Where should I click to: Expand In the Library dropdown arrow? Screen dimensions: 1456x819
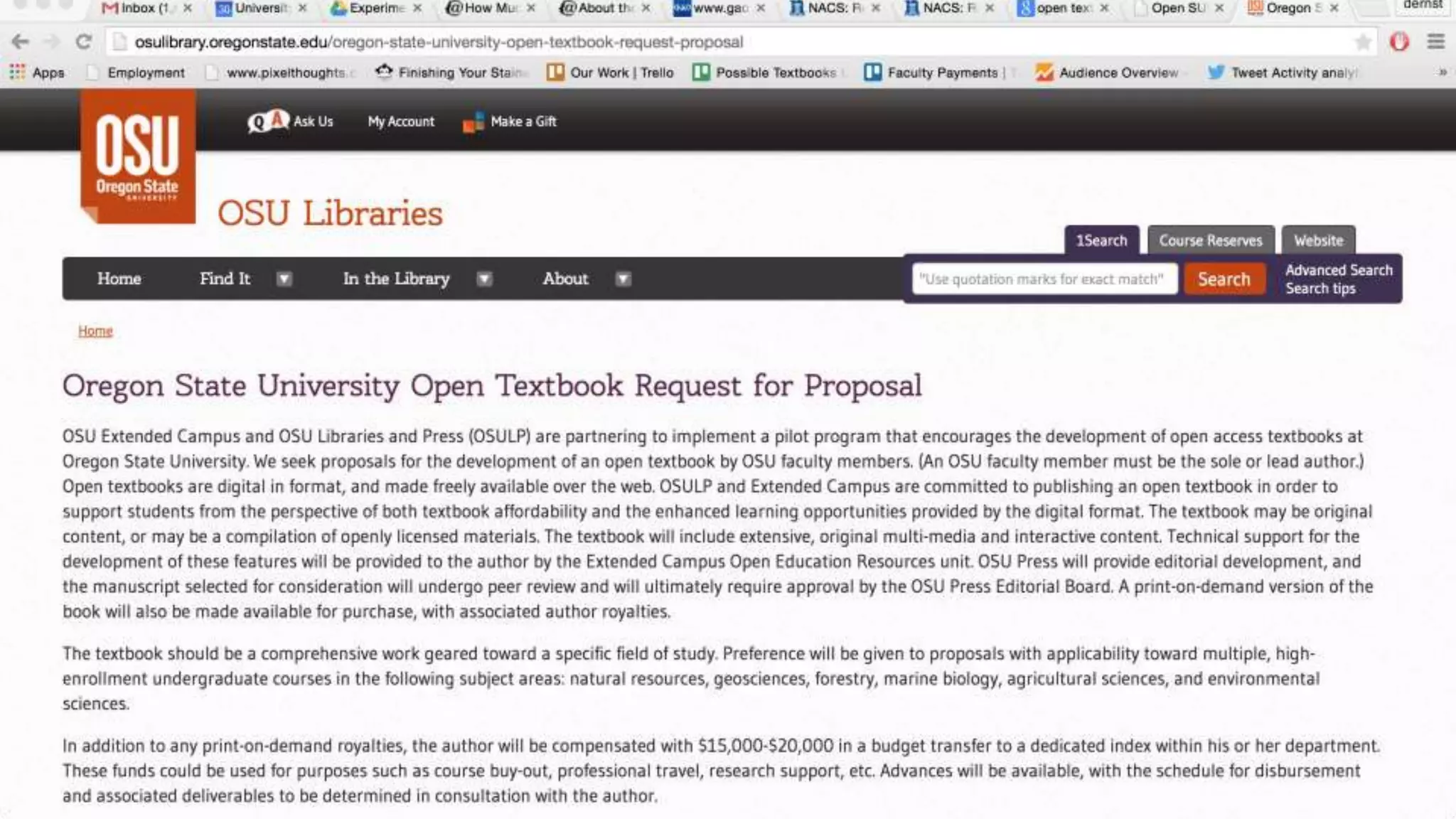484,279
